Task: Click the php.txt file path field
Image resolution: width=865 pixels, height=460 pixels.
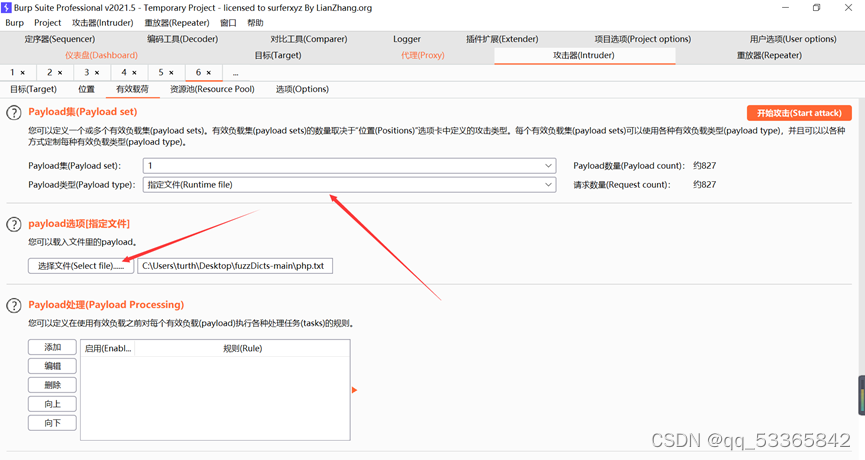Action: (235, 266)
